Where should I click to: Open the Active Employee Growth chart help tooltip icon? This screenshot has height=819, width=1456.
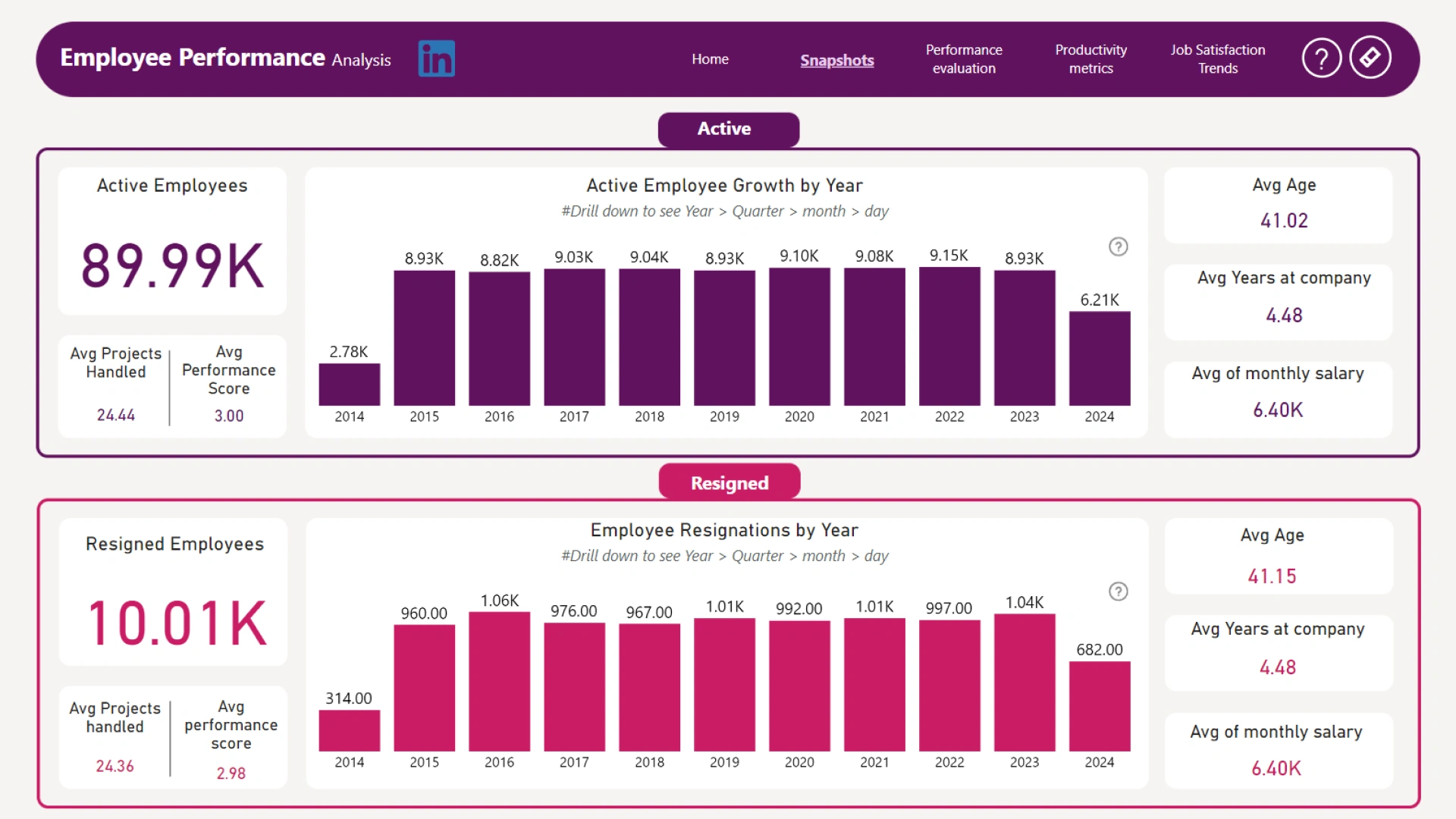(1118, 246)
